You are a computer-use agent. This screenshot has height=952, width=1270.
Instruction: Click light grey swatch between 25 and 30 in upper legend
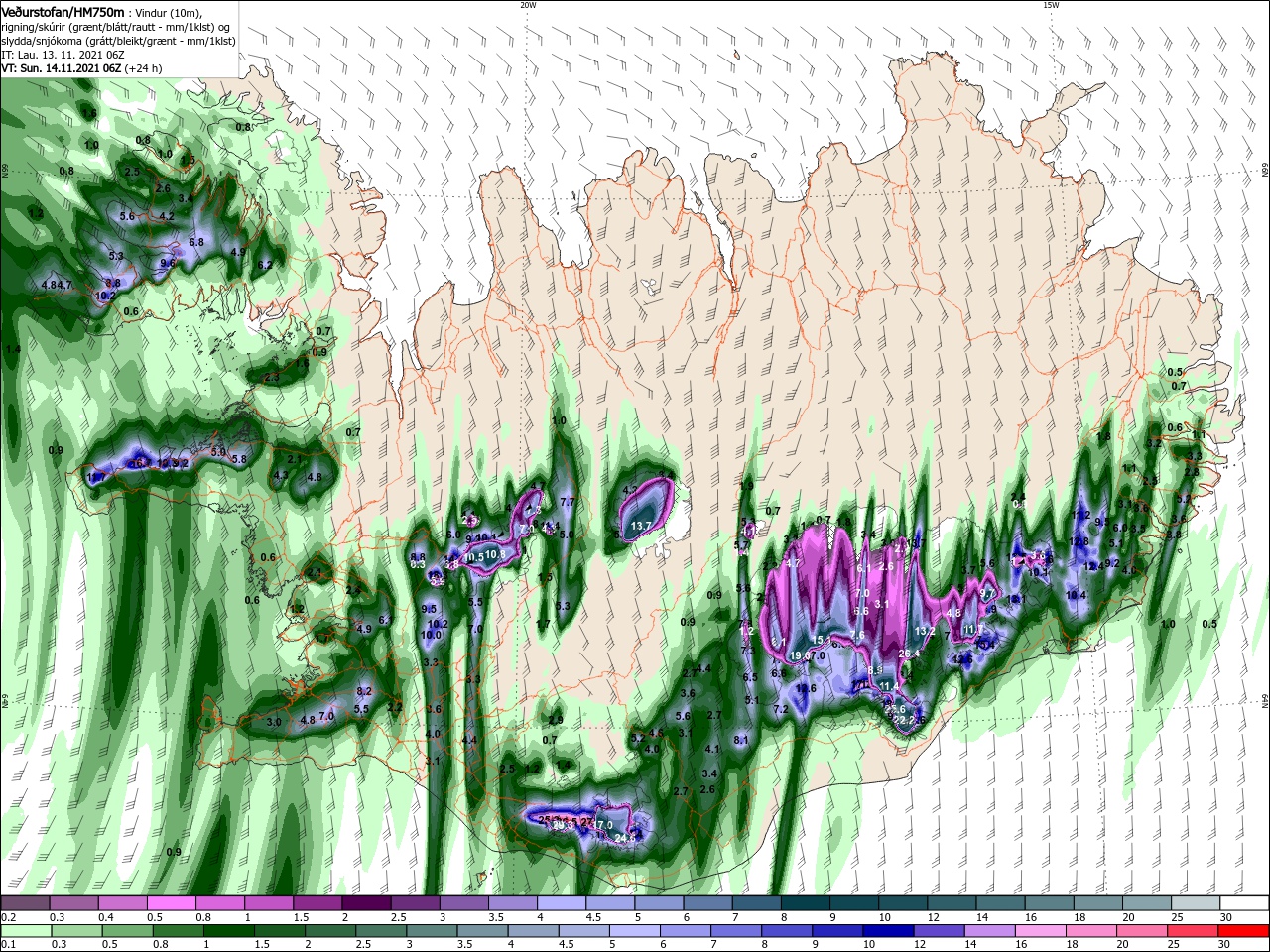click(1195, 903)
